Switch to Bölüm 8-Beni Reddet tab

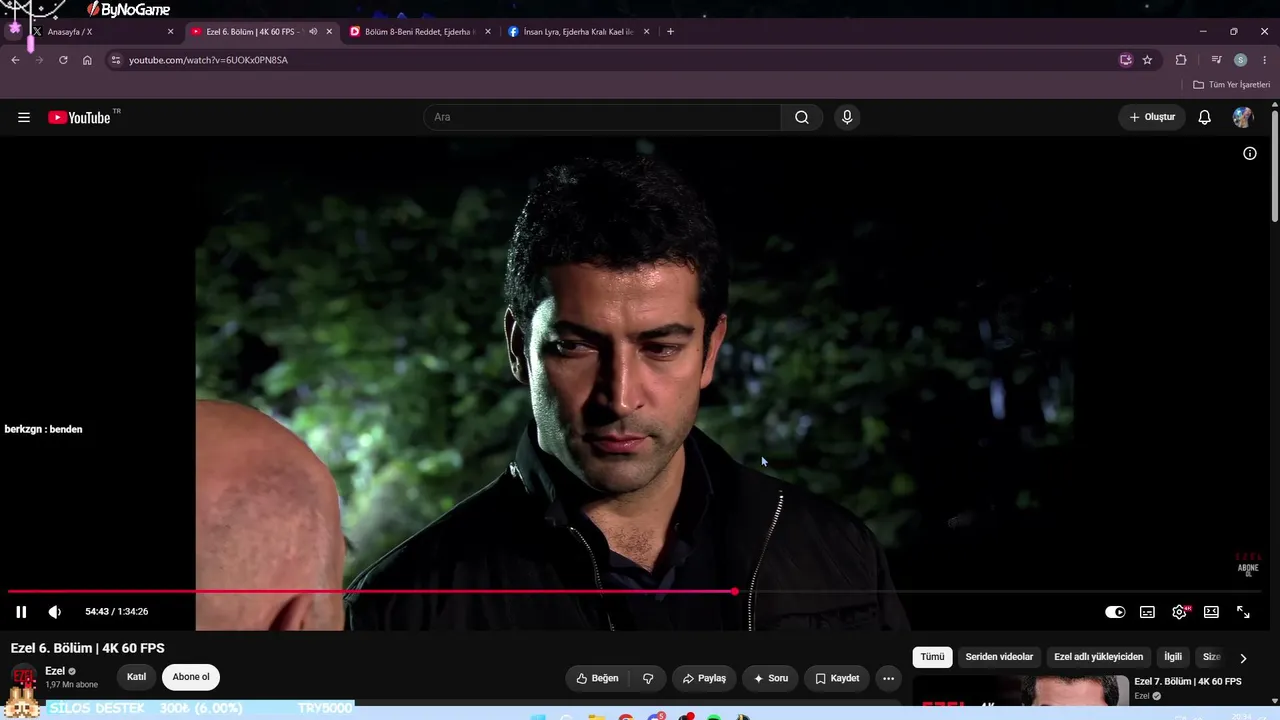pyautogui.click(x=420, y=32)
